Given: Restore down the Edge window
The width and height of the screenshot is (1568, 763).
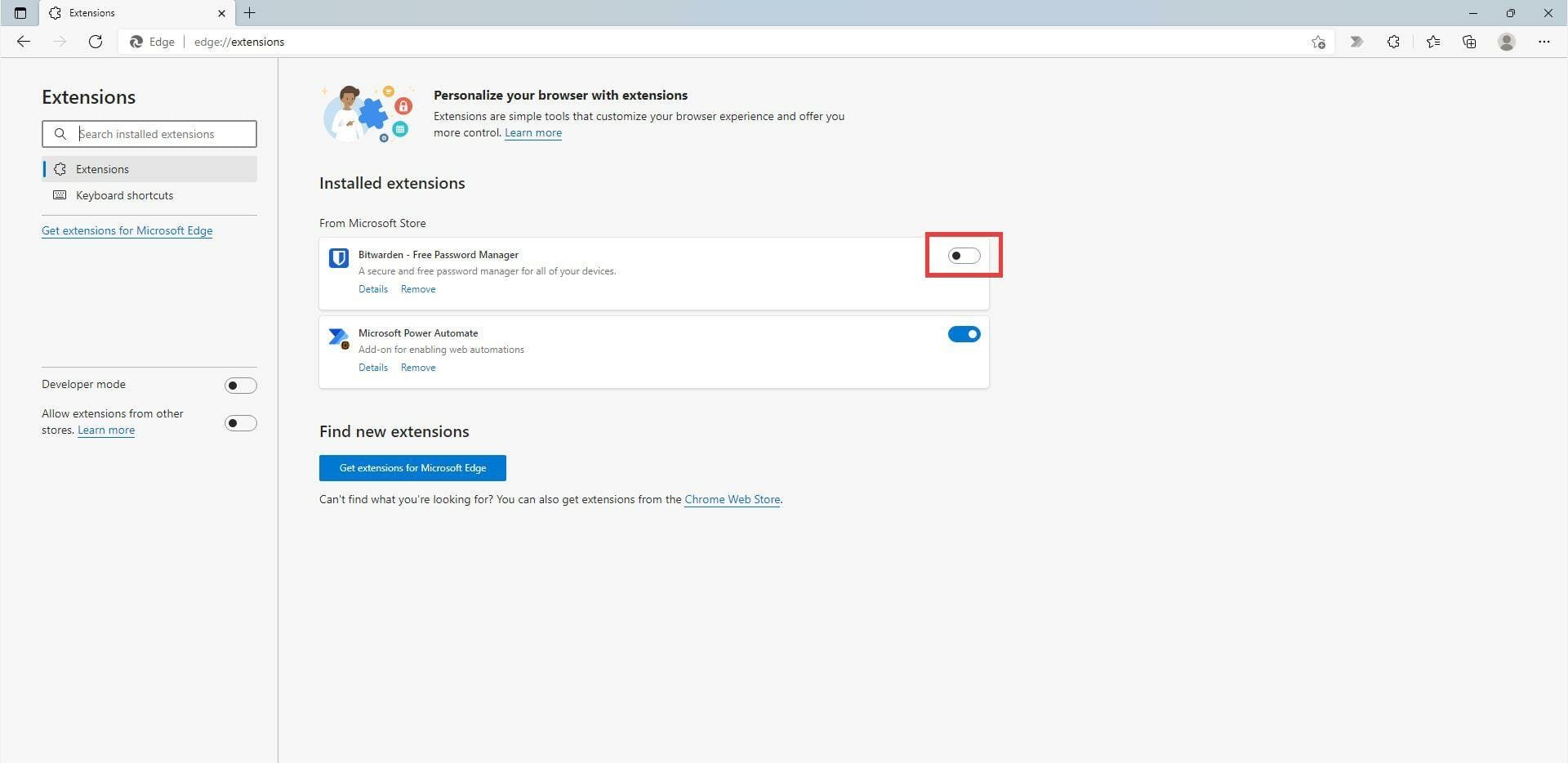Looking at the screenshot, I should (1511, 13).
